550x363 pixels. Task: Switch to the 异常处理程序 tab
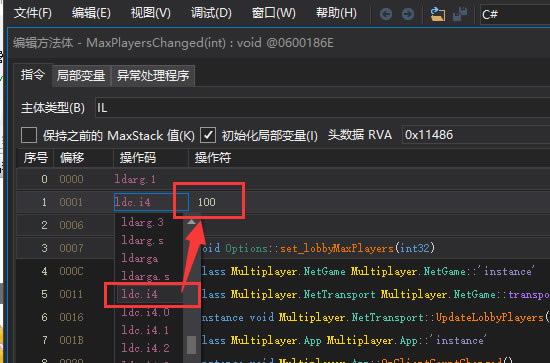[x=153, y=76]
